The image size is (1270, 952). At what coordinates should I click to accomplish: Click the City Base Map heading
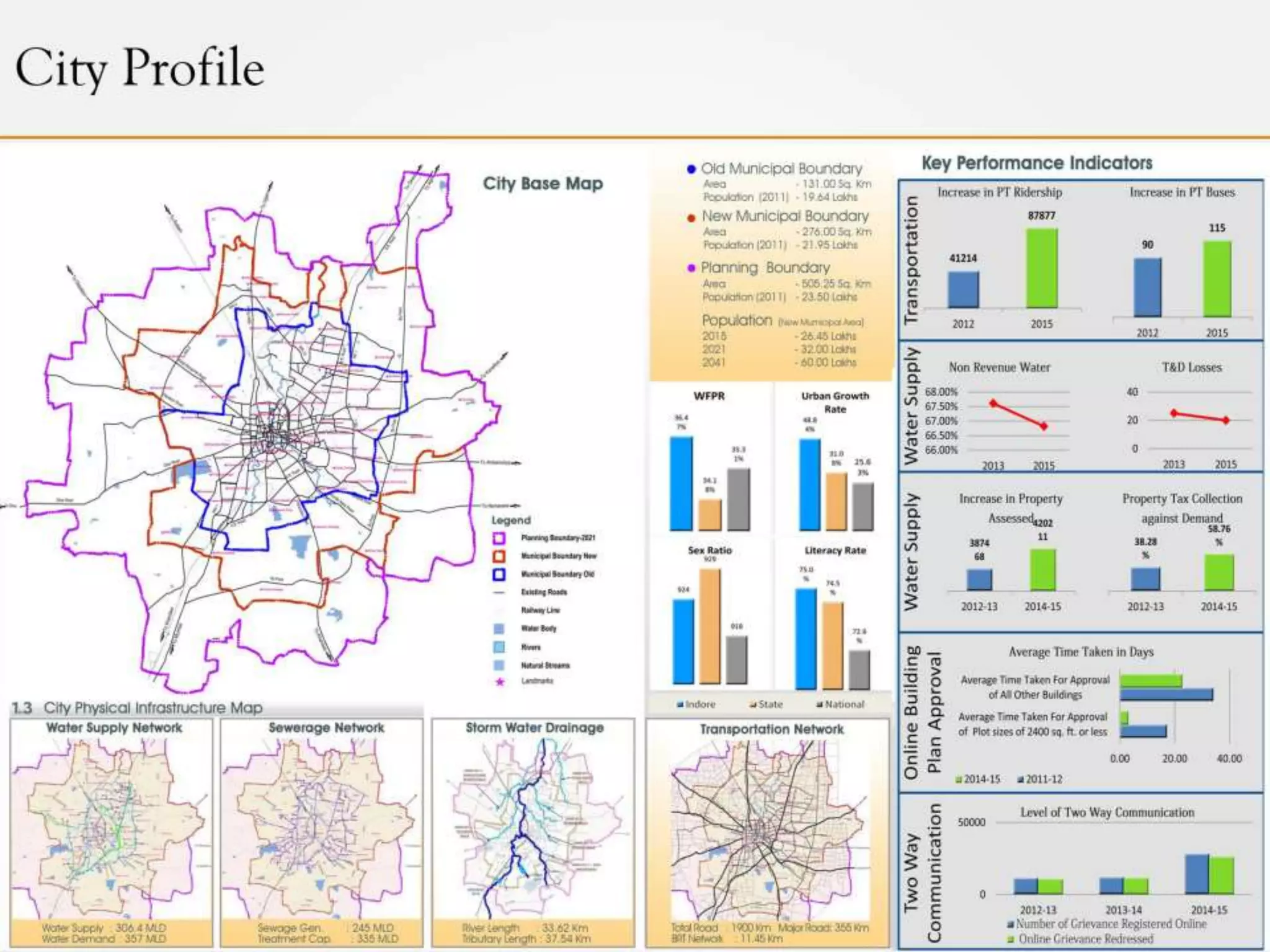pyautogui.click(x=543, y=183)
